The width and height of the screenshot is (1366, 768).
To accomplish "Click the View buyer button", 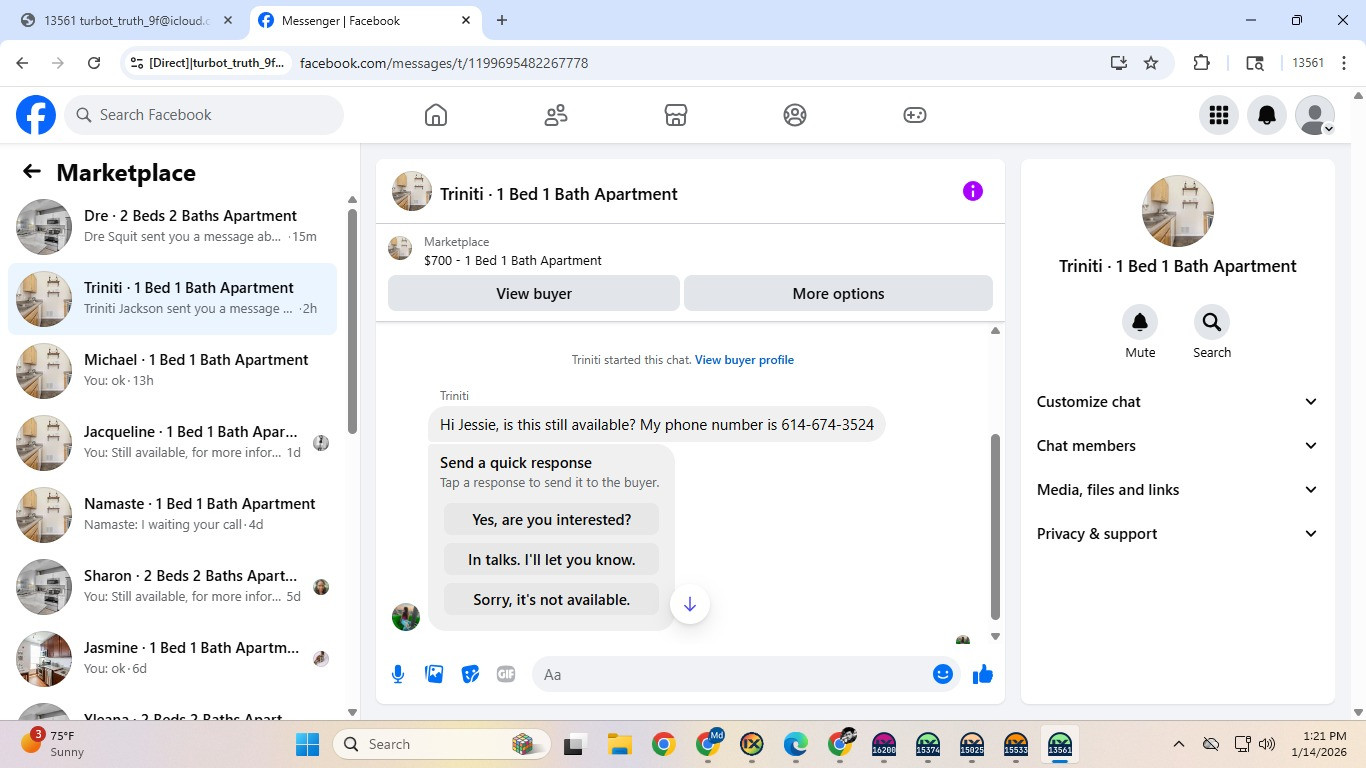I will [534, 294].
